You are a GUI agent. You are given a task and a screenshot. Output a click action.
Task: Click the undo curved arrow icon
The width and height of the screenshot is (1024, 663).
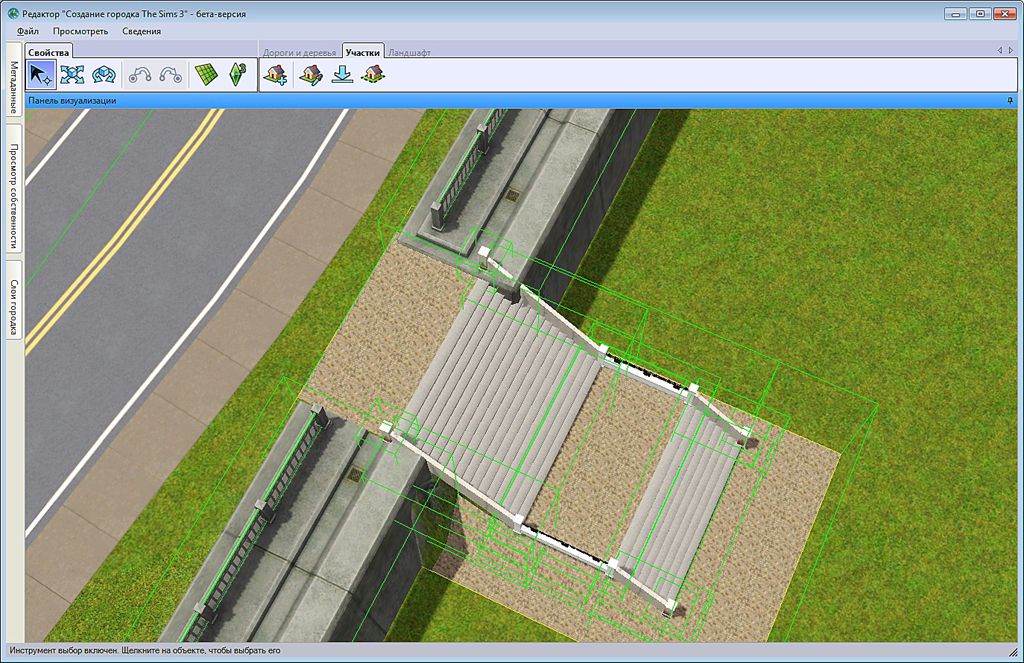tap(140, 74)
